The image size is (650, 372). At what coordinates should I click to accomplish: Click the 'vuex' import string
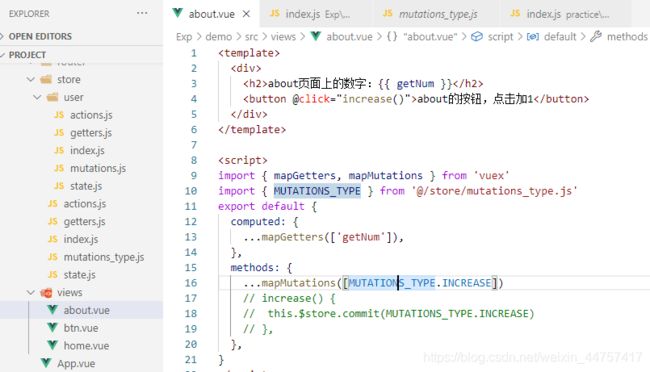tap(491, 175)
